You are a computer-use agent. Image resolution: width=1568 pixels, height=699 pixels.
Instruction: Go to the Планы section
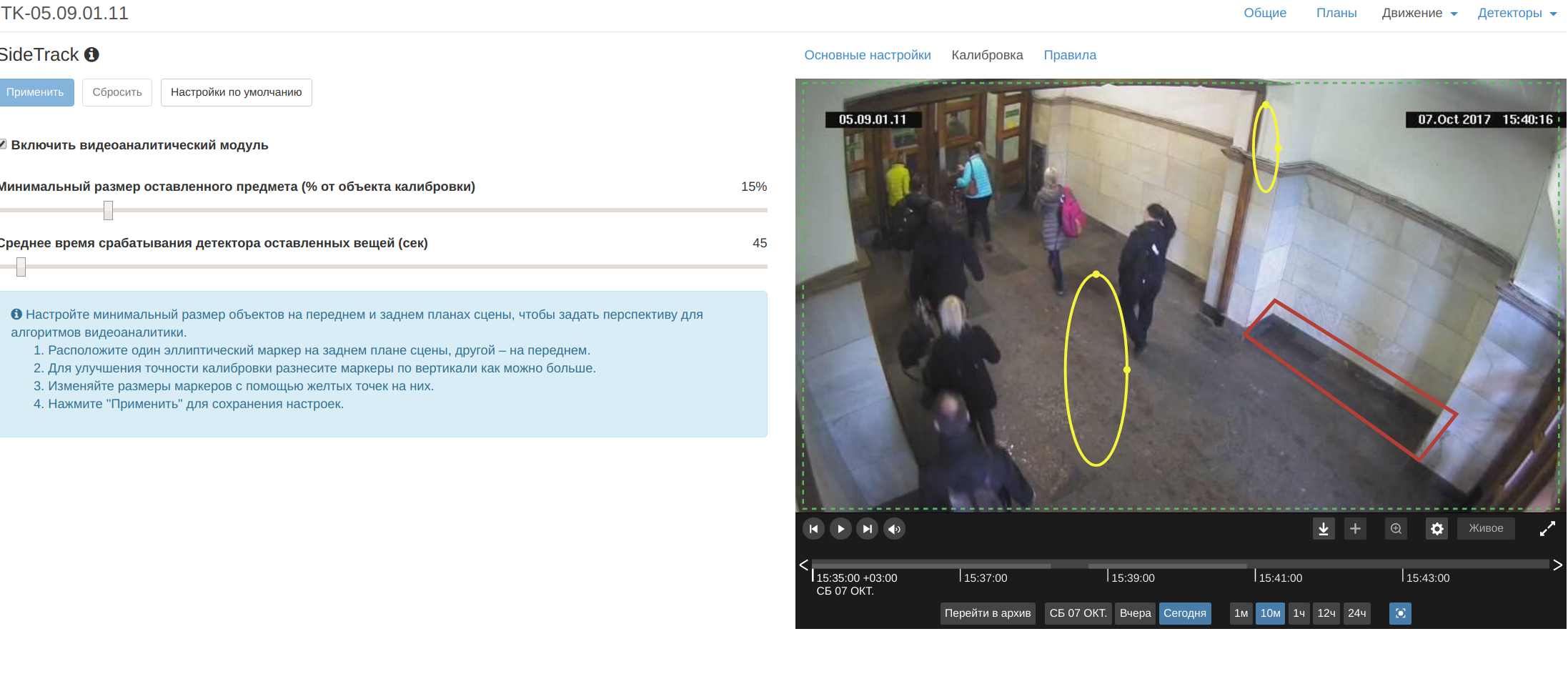1336,13
